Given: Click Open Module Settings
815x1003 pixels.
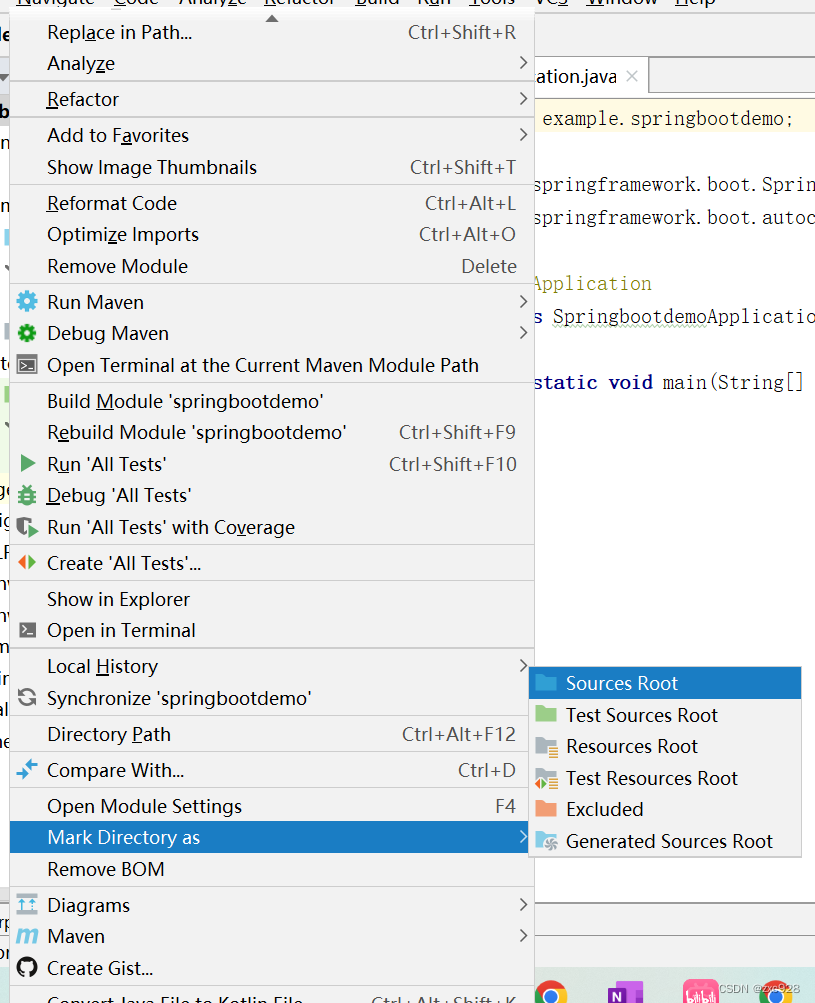Looking at the screenshot, I should coord(144,806).
